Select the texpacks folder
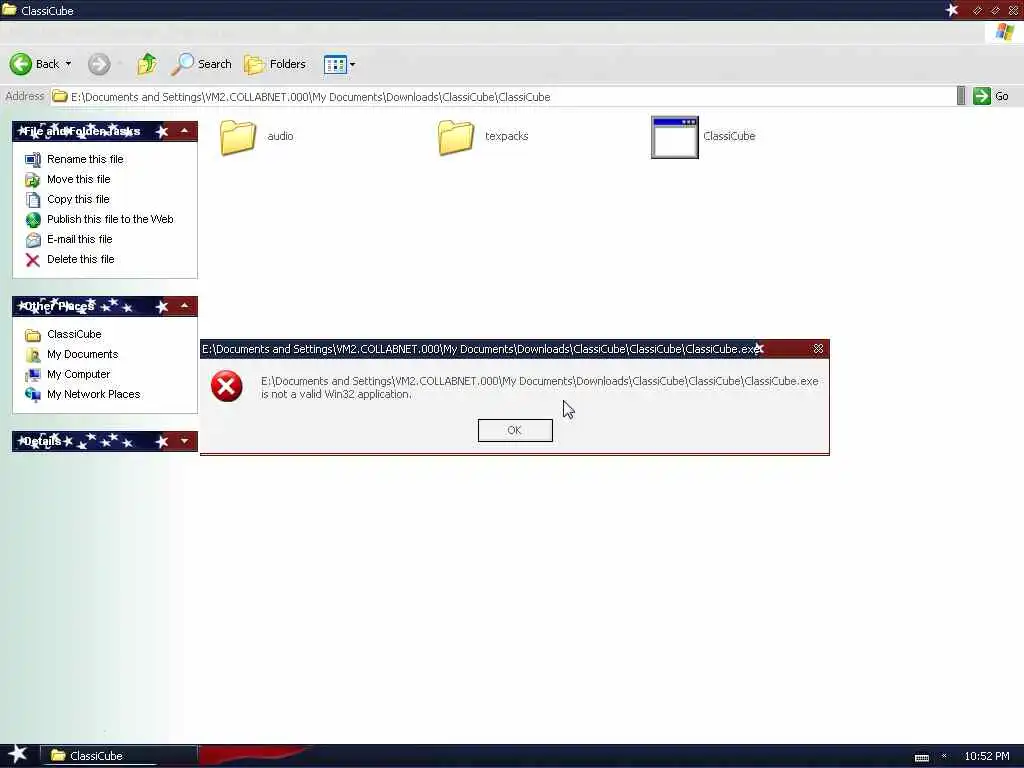This screenshot has height=768, width=1024. (x=483, y=136)
